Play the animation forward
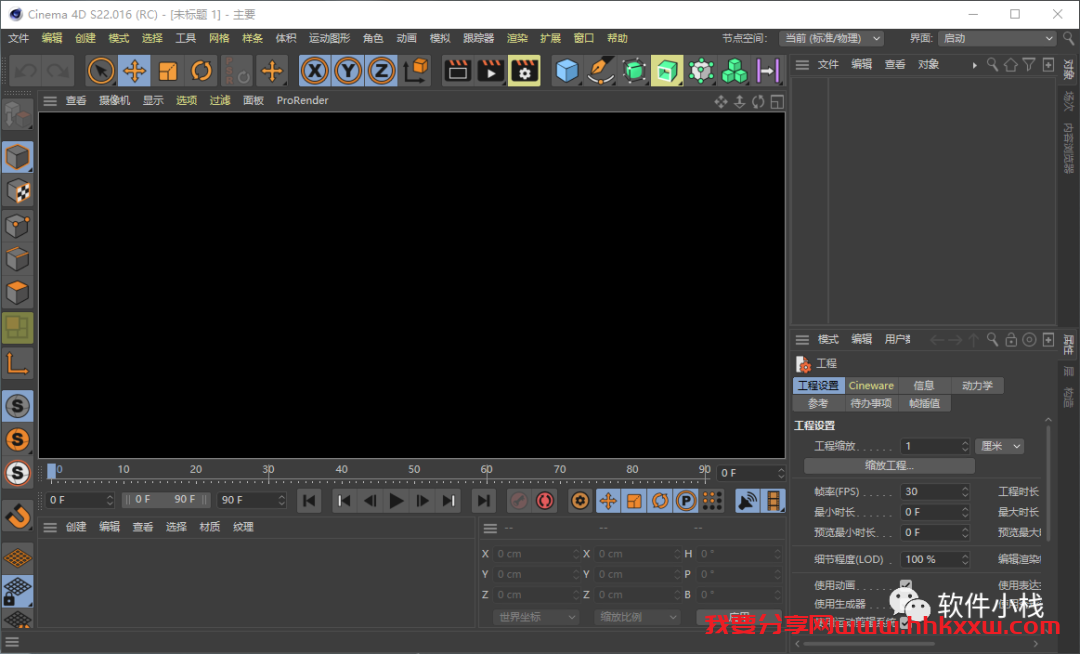Screen dimensions: 1080x654 396,500
